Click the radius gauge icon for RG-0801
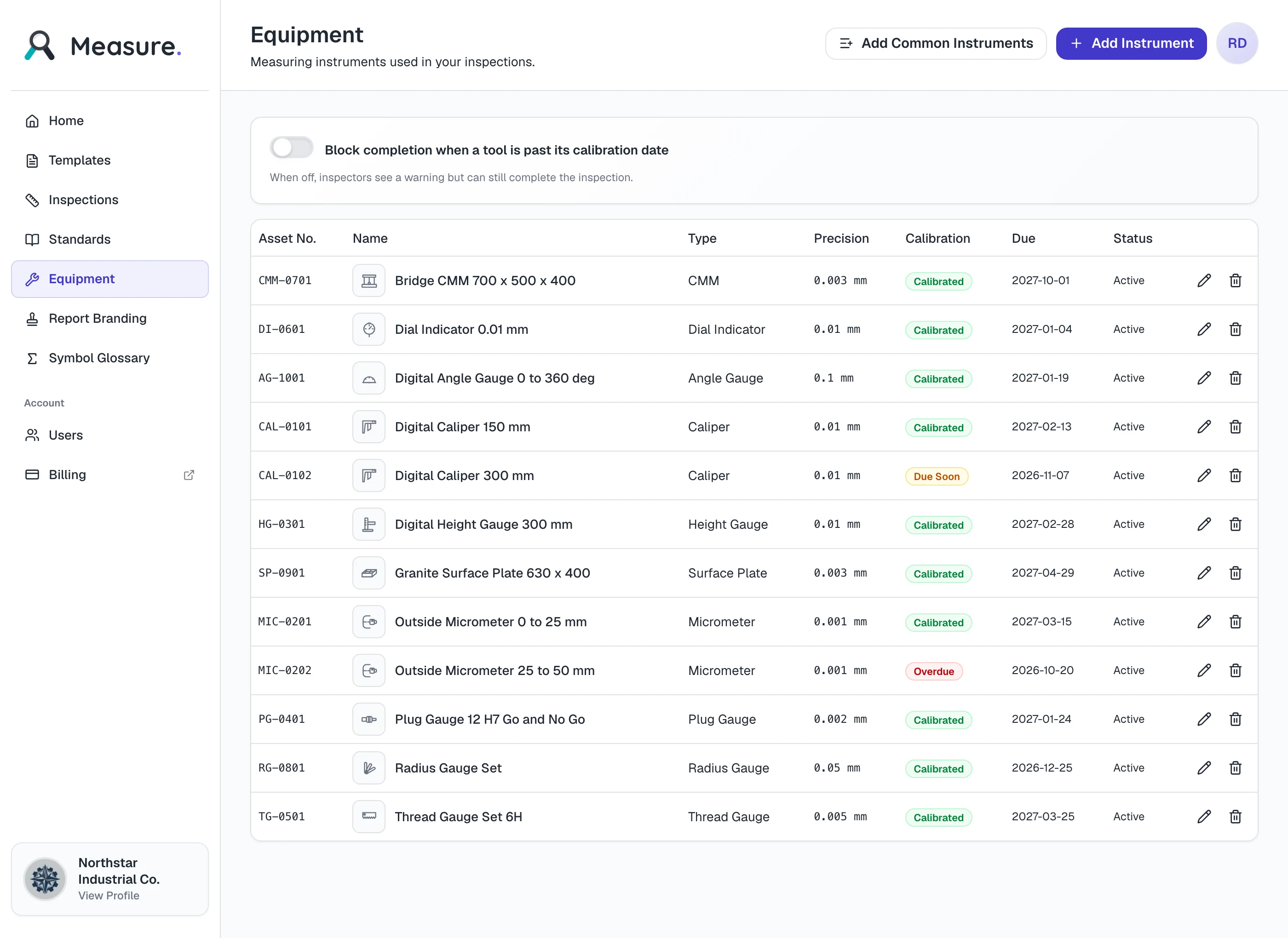 pyautogui.click(x=369, y=768)
